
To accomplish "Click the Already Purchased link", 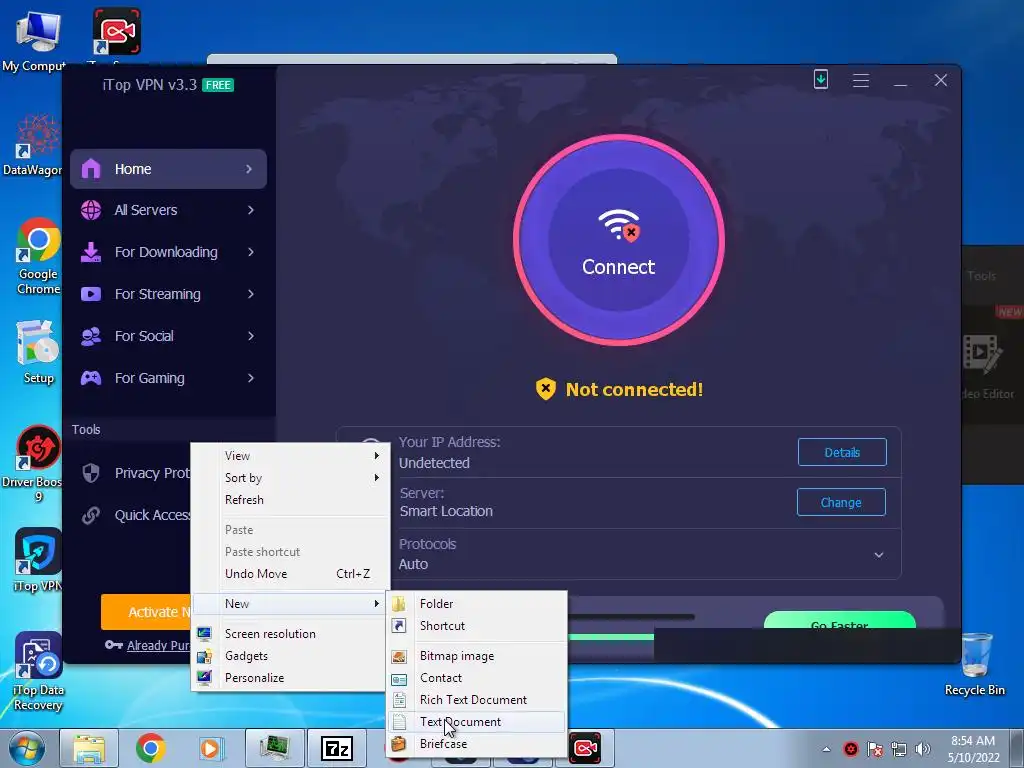I will pos(159,645).
